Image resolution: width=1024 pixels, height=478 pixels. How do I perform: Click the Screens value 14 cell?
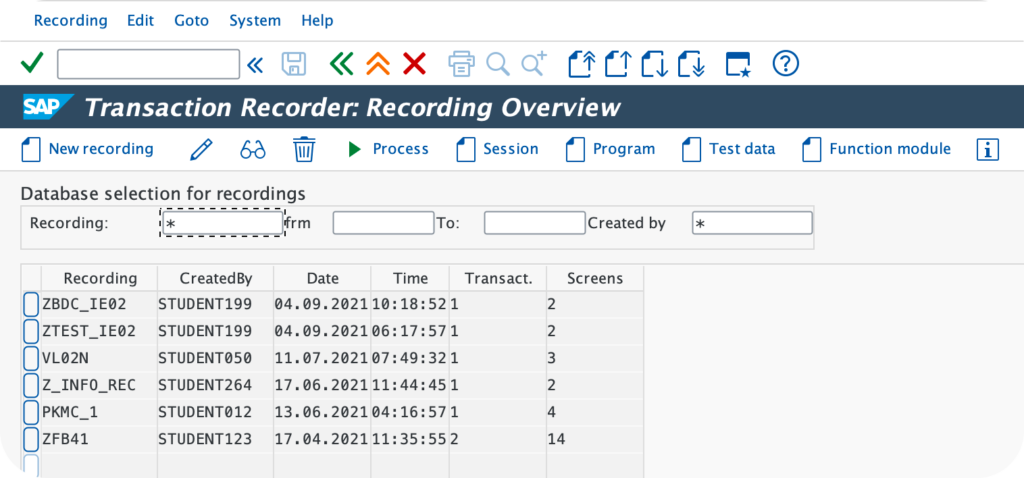pos(595,439)
